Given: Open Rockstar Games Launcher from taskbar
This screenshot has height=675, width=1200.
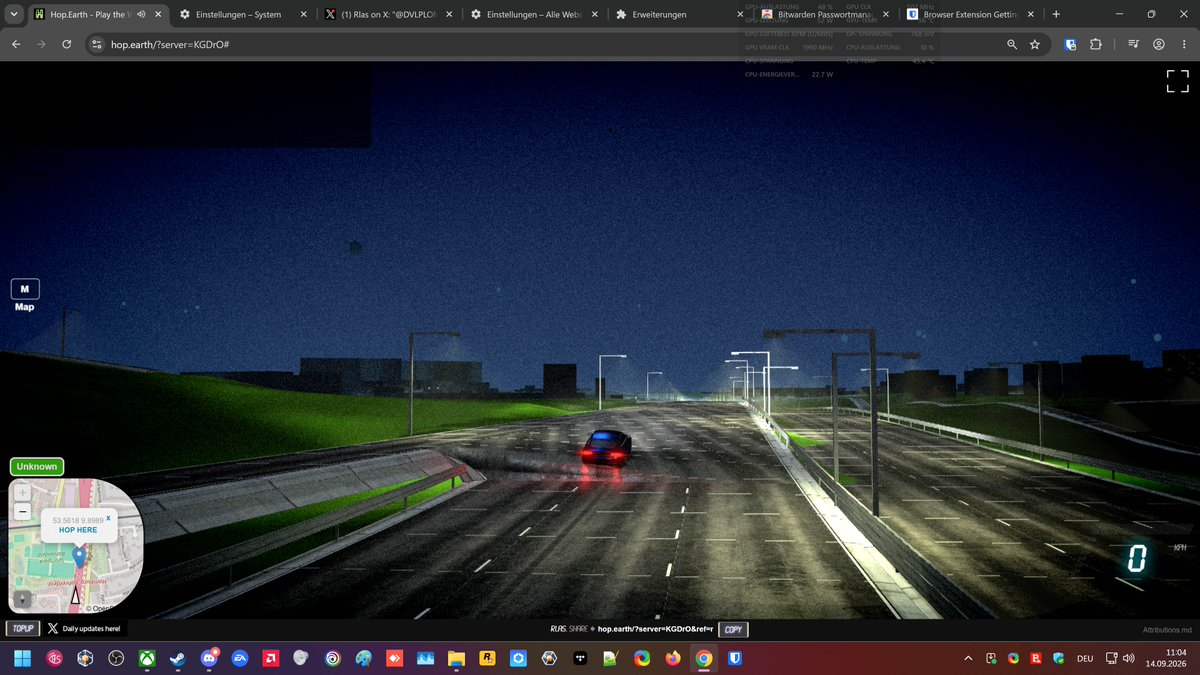Looking at the screenshot, I should tap(487, 659).
